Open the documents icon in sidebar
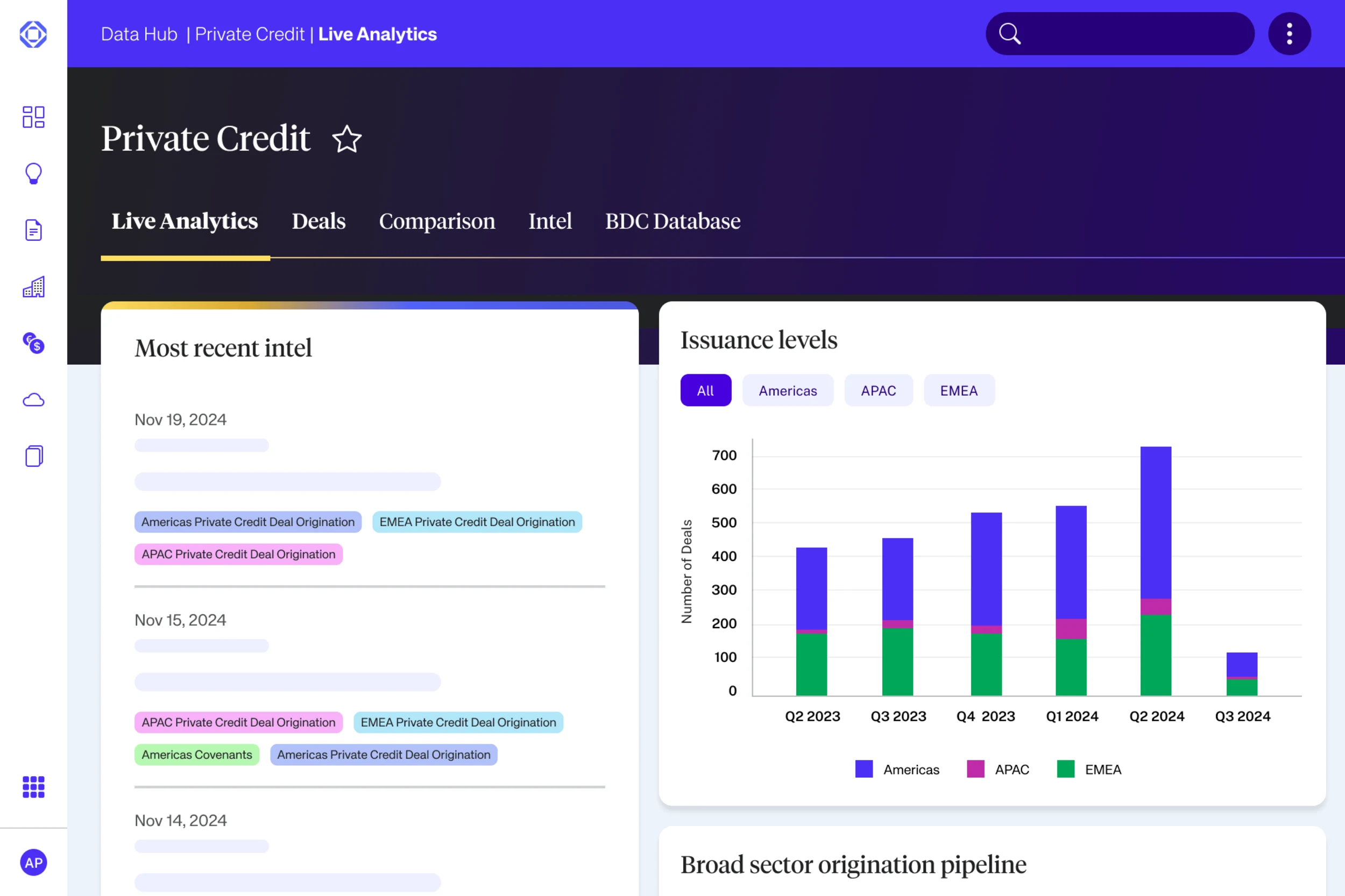The width and height of the screenshot is (1345, 896). tap(33, 230)
